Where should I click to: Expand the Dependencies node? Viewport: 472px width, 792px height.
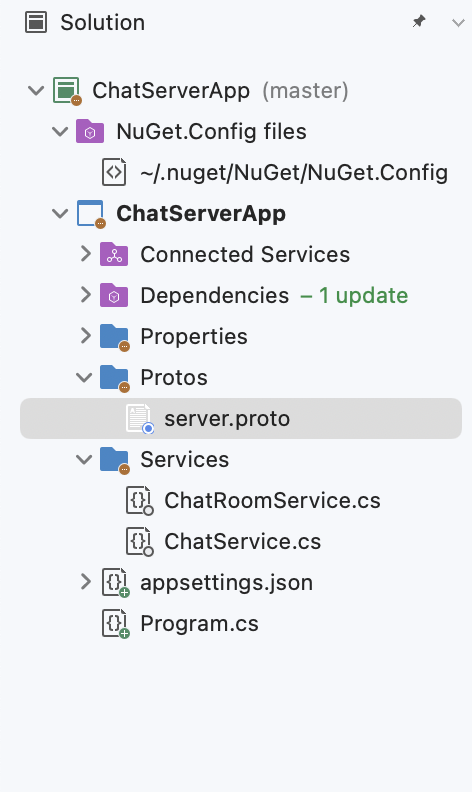click(86, 295)
